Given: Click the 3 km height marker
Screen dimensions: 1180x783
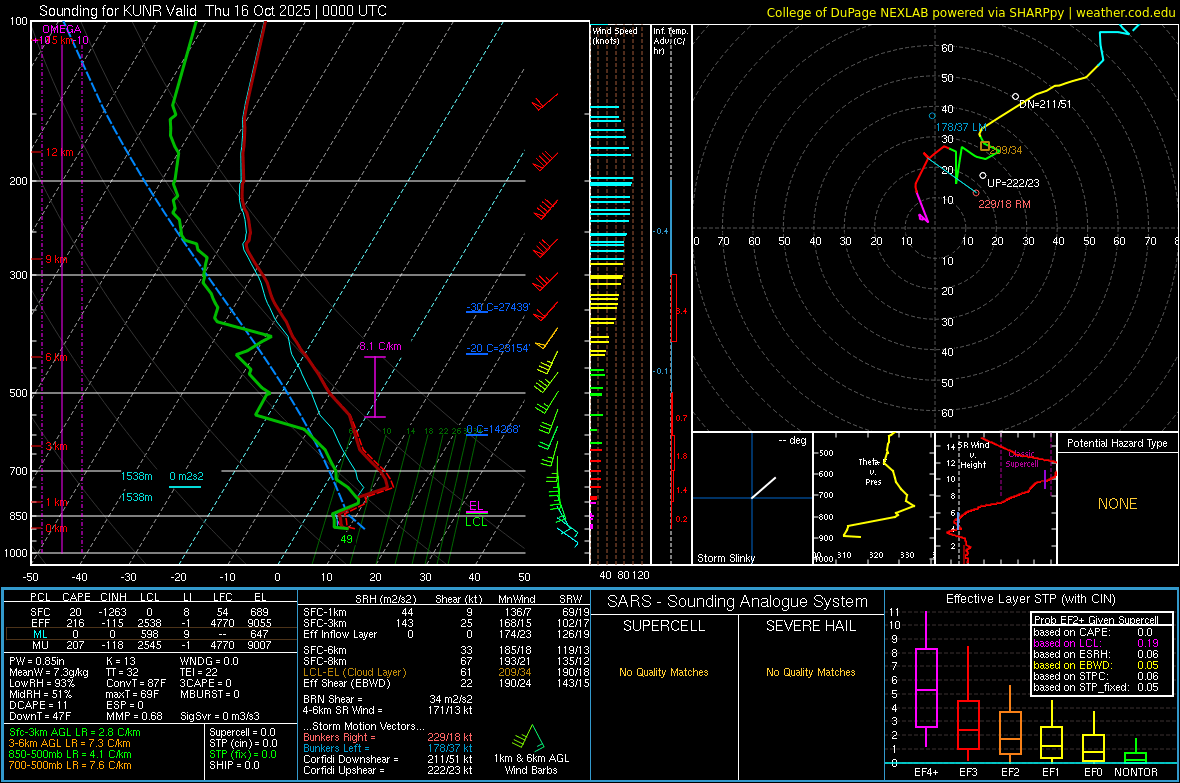Looking at the screenshot, I should click(x=56, y=446).
